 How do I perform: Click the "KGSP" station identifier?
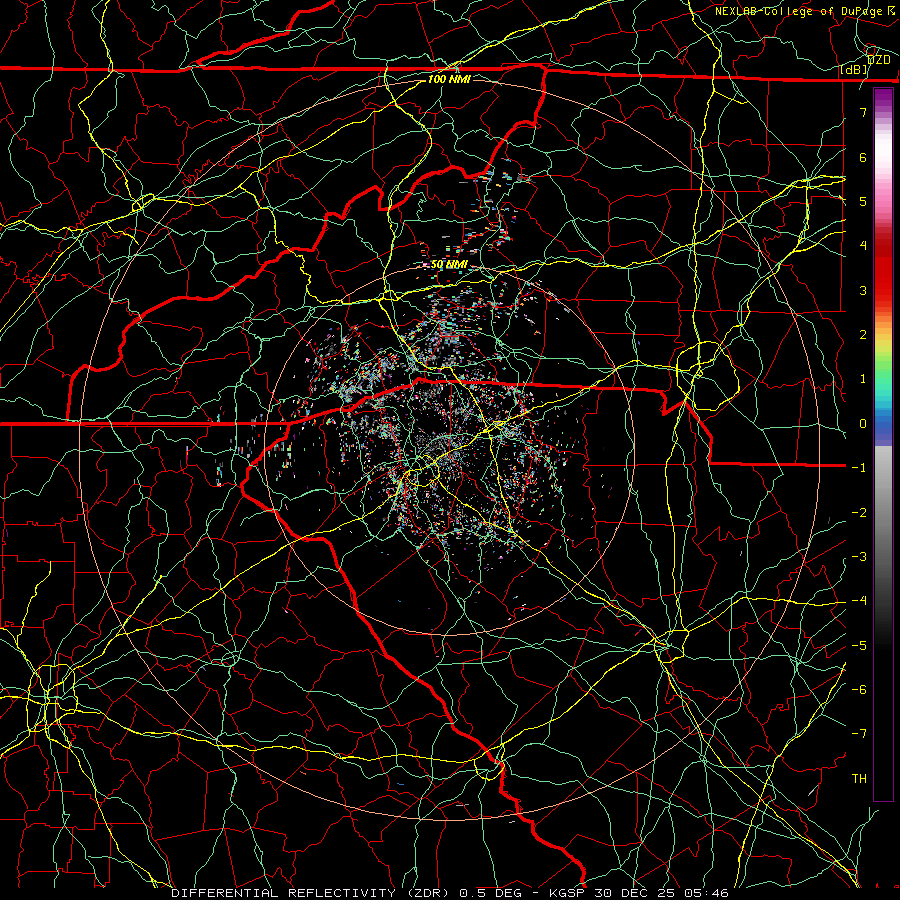click(x=569, y=893)
